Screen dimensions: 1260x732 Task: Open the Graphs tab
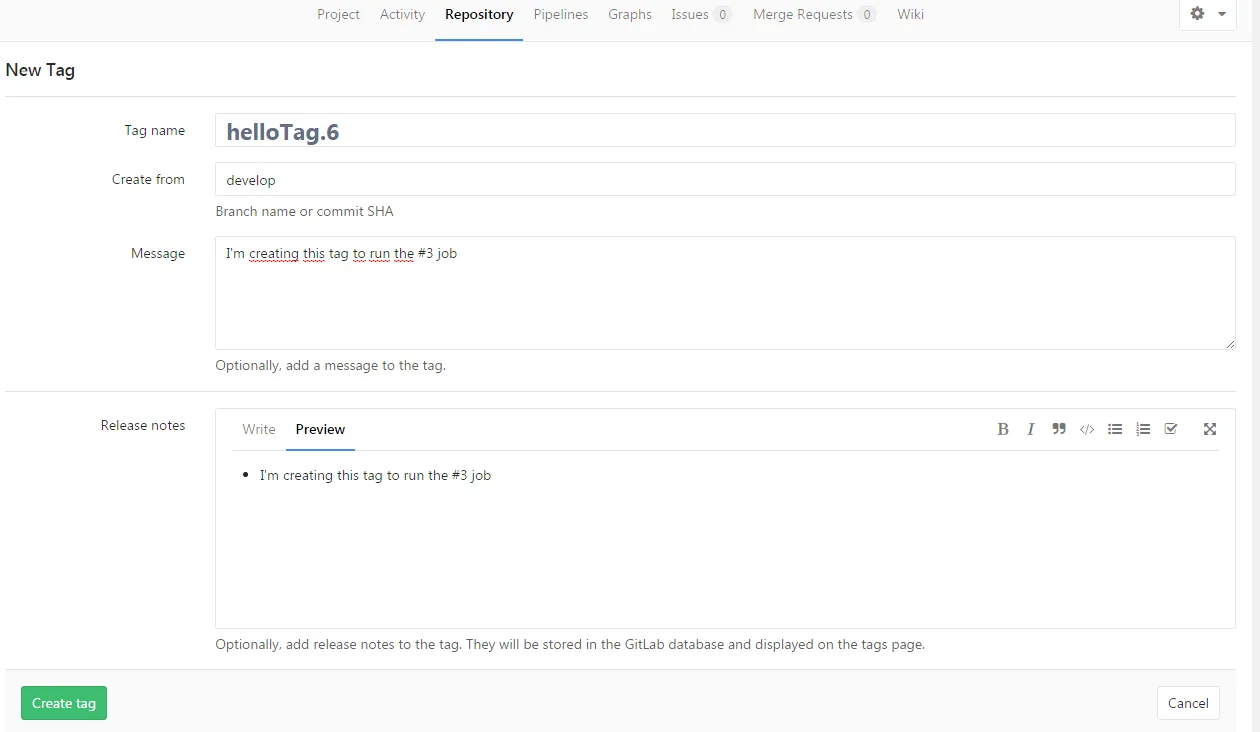630,14
